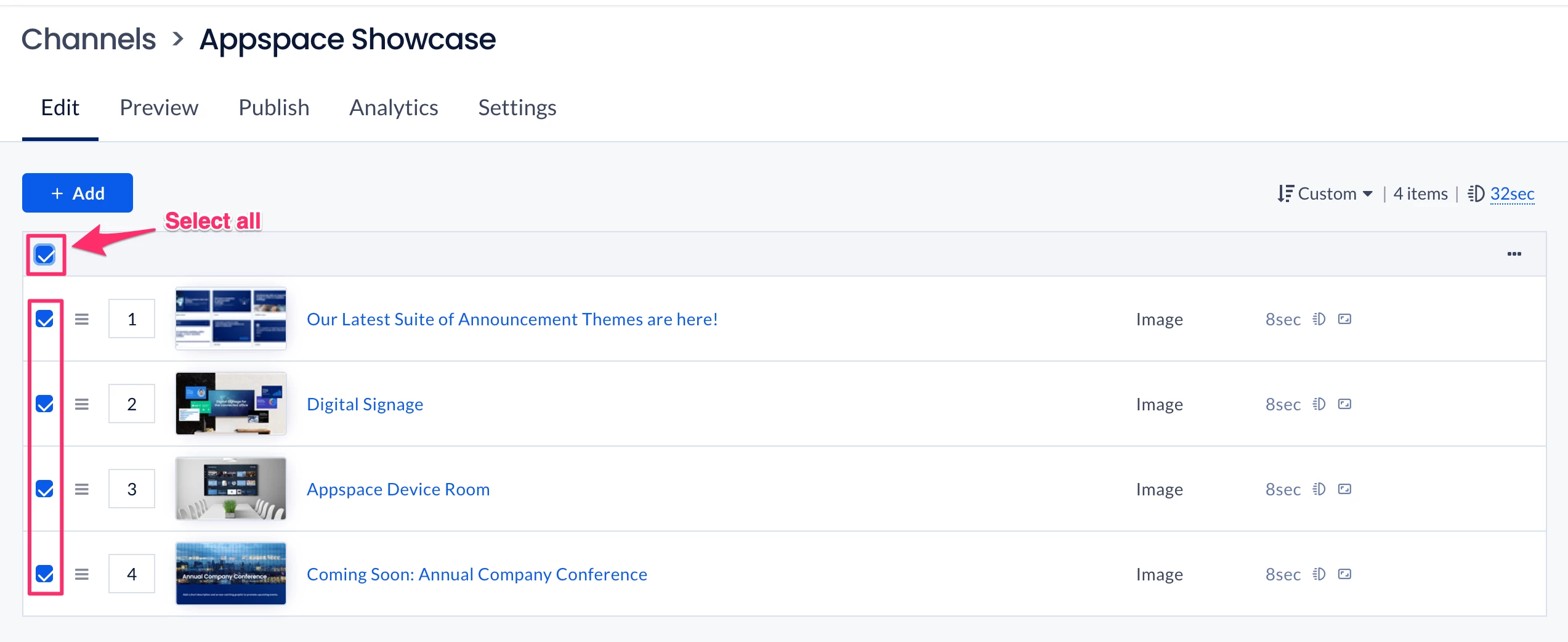Click the drag handle for Digital Signage row

click(82, 404)
